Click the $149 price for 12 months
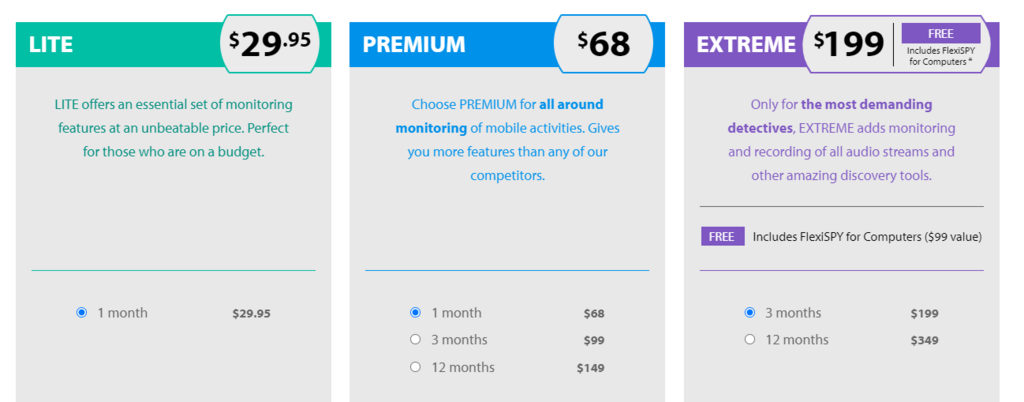 (590, 367)
